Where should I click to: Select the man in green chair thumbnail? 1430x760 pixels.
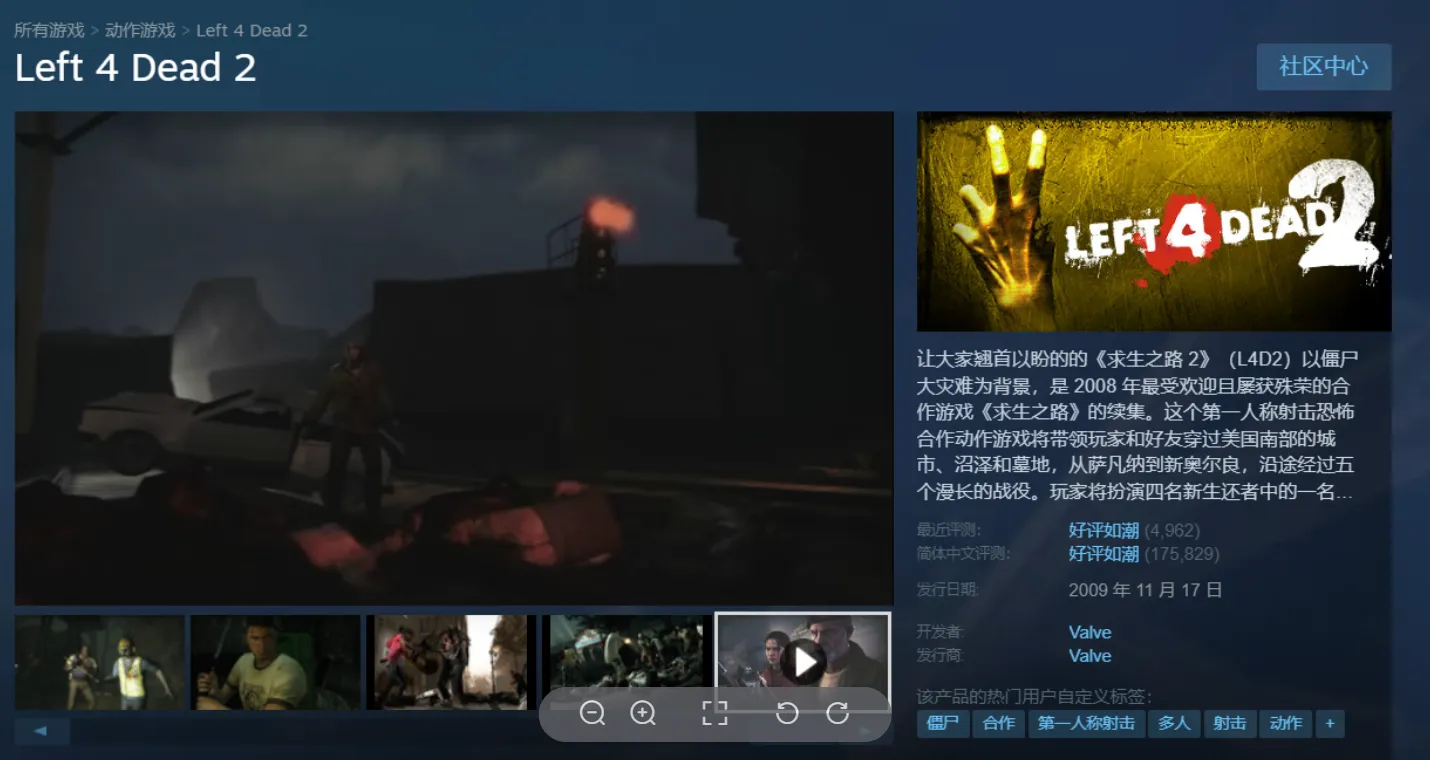(275, 662)
